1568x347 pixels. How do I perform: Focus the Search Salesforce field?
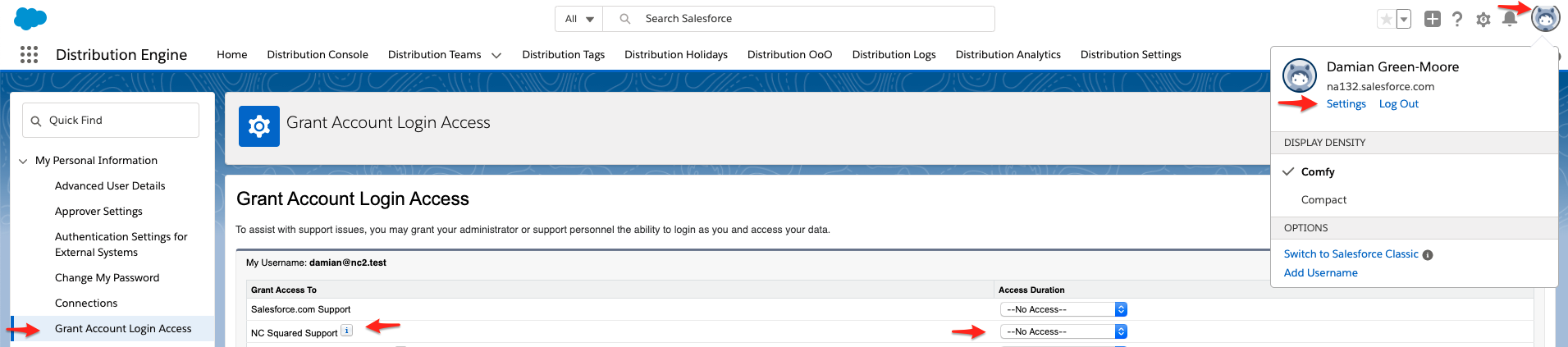pos(799,19)
